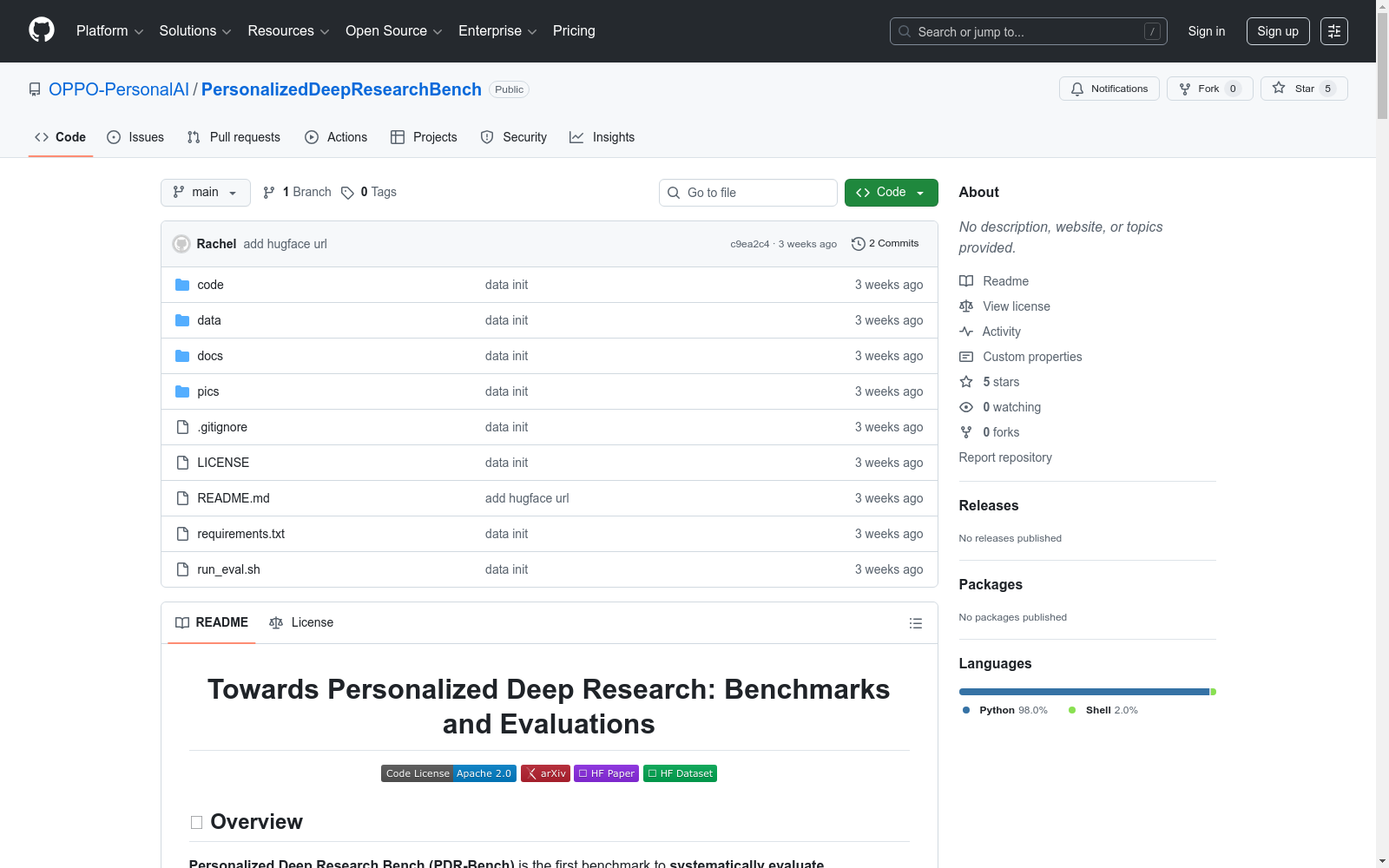The image size is (1389, 868).
Task: Click the LICENSE file icon
Action: click(182, 463)
